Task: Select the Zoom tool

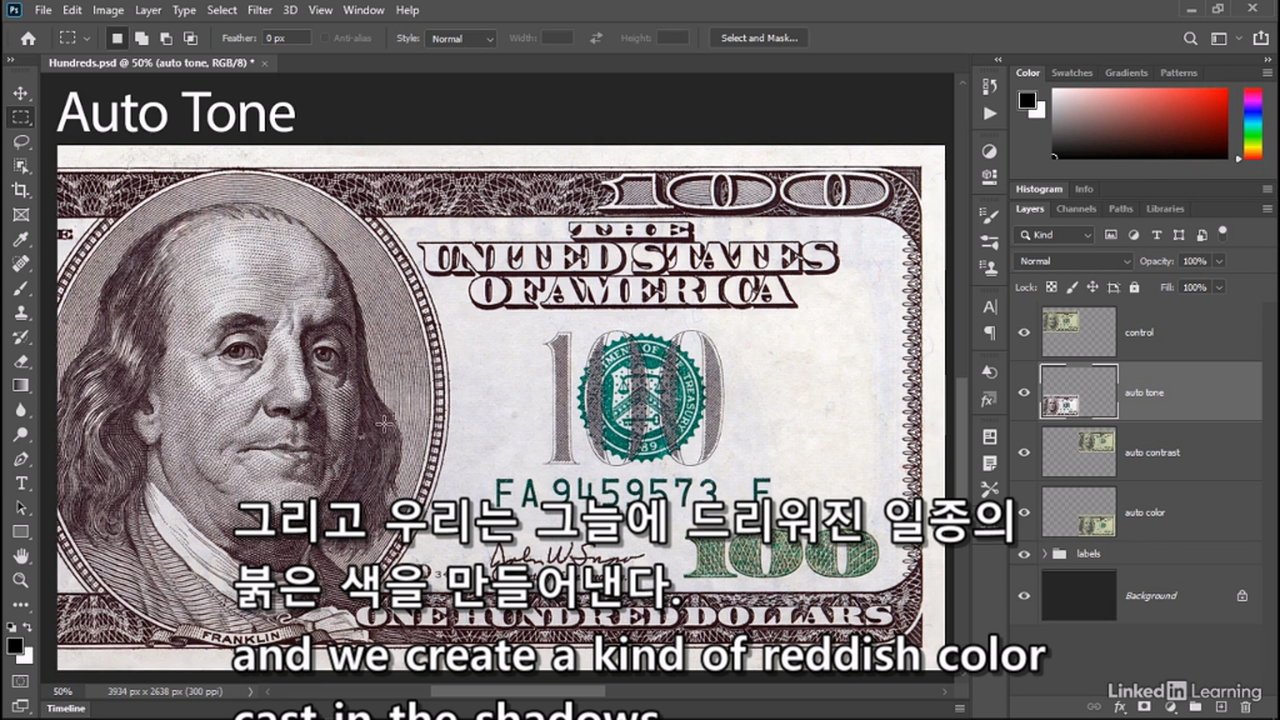Action: tap(21, 580)
